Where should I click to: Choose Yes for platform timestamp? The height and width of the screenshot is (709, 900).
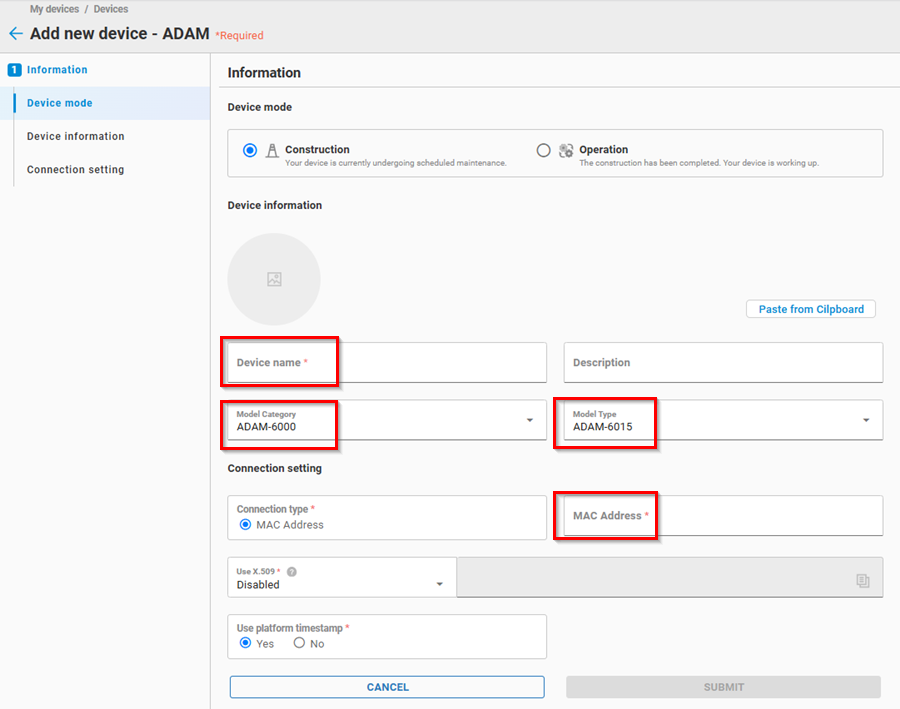pyautogui.click(x=246, y=644)
